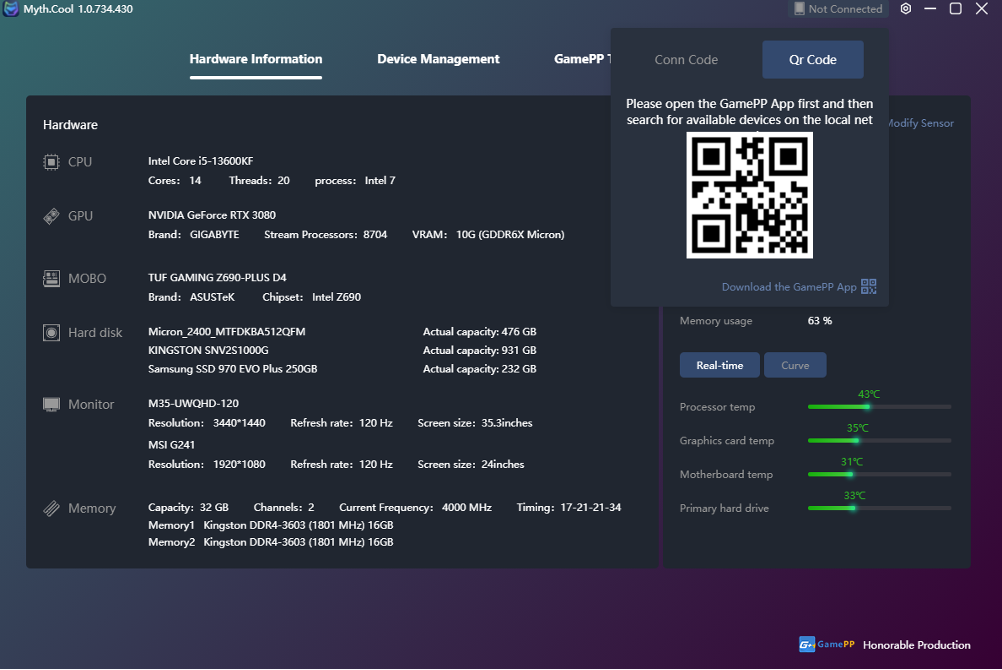
Task: Click the Chipset Intel Z690 value
Action: 336,297
